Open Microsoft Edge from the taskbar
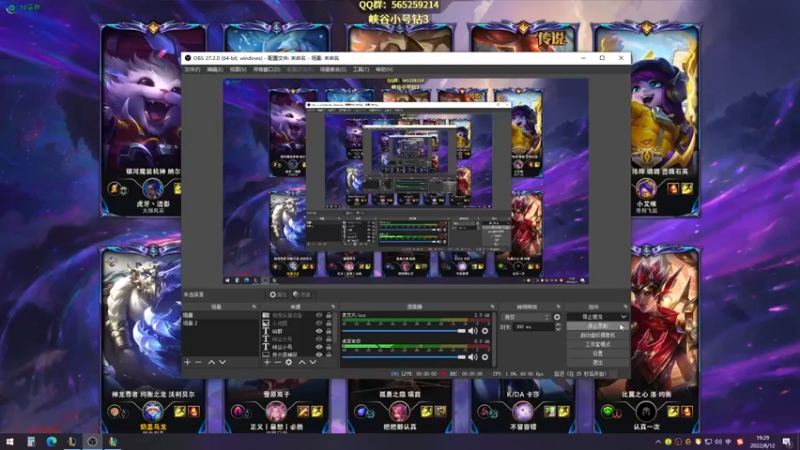This screenshot has width=800, height=450. tap(51, 441)
